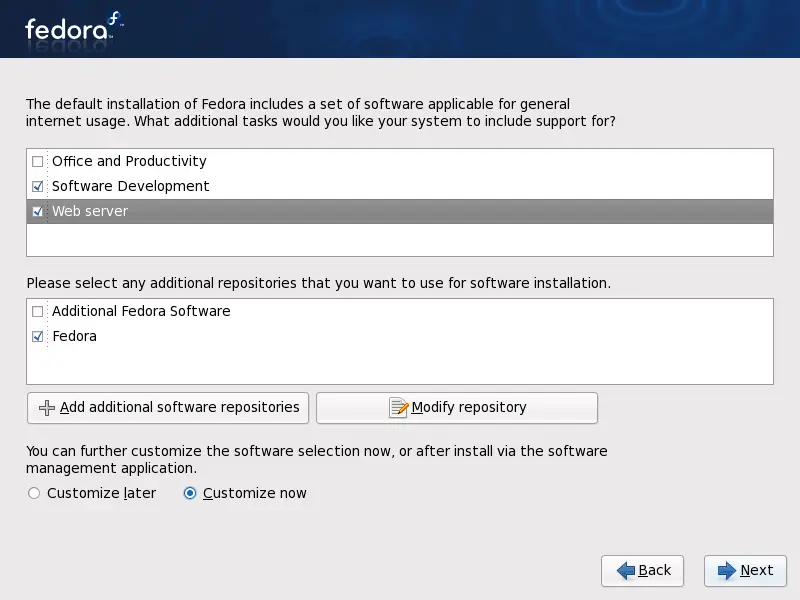Select the Additional Fedora Software row label
This screenshot has height=600, width=800.
pos(141,311)
